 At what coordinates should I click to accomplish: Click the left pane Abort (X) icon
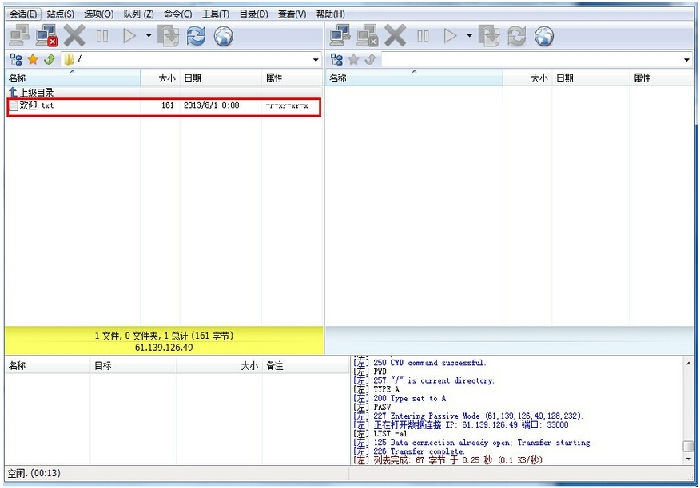pos(75,36)
